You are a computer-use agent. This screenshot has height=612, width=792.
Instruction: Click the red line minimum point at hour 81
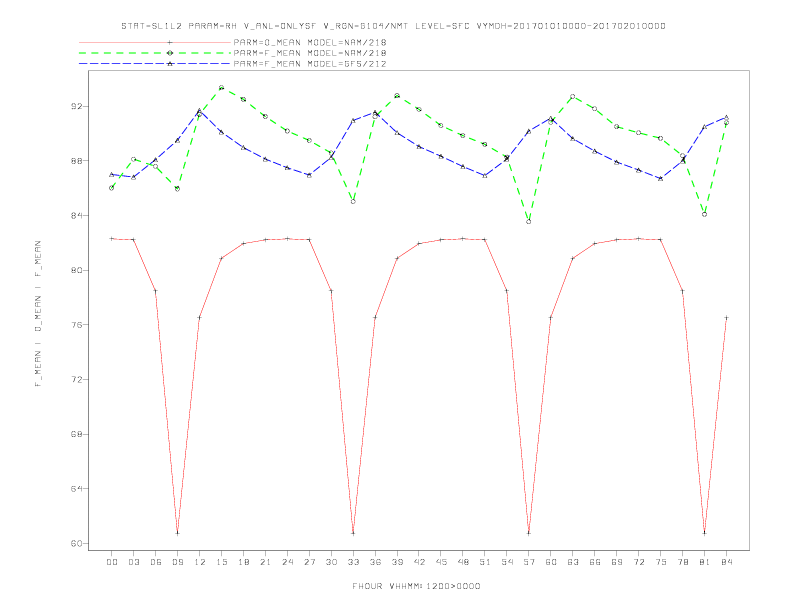coord(705,533)
